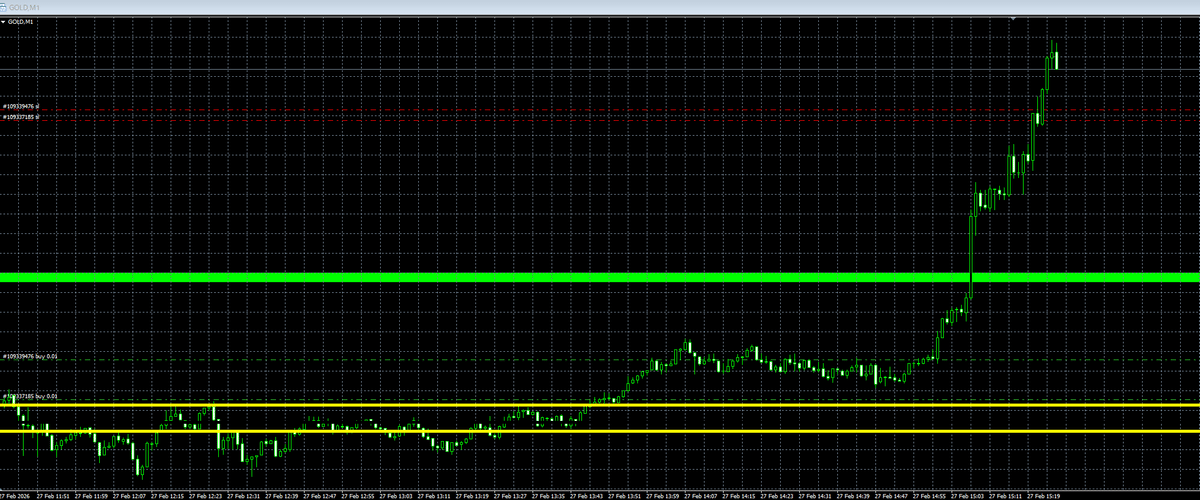Click the 27 Feb 15:03 time axis label
Viewport: 1200px width, 500px height.
pyautogui.click(x=968, y=495)
